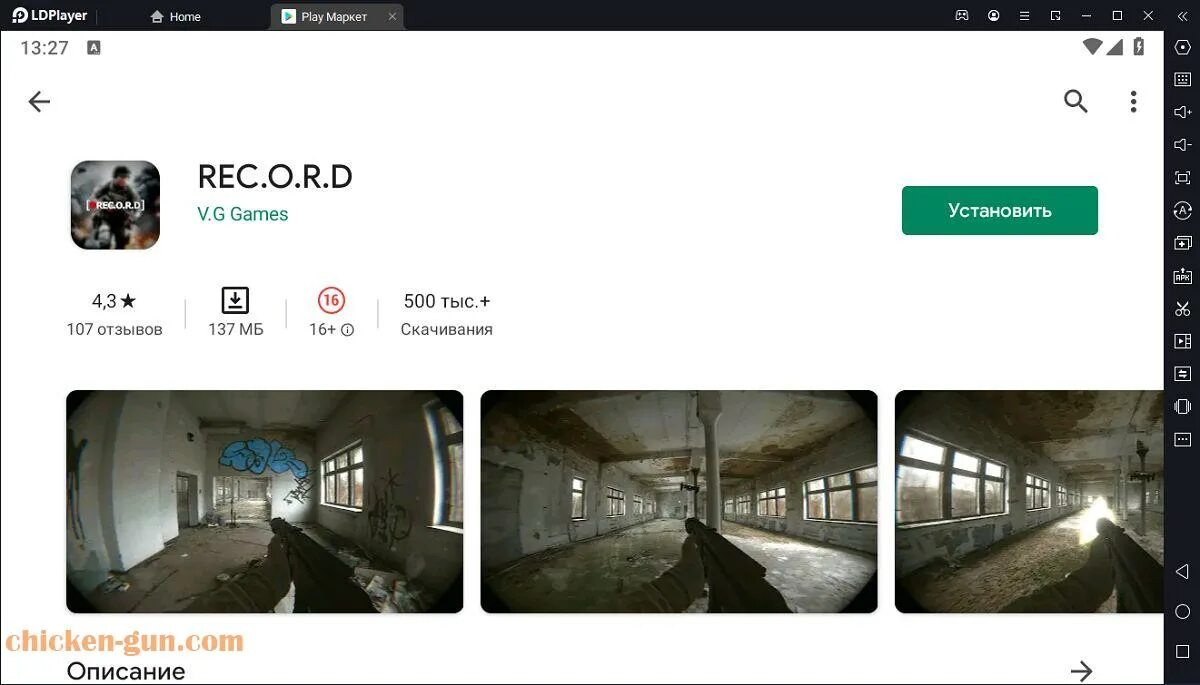Screen dimensions: 1200x685
Task: Click the battery charging status icon
Action: coord(1138,47)
